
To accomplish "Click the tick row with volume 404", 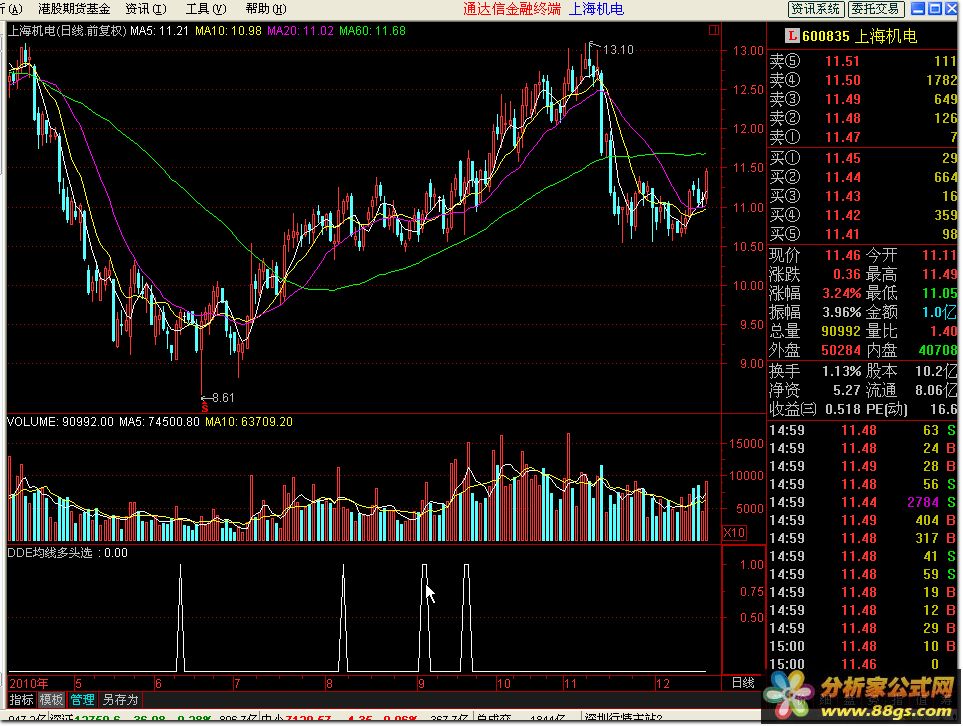I will point(863,520).
